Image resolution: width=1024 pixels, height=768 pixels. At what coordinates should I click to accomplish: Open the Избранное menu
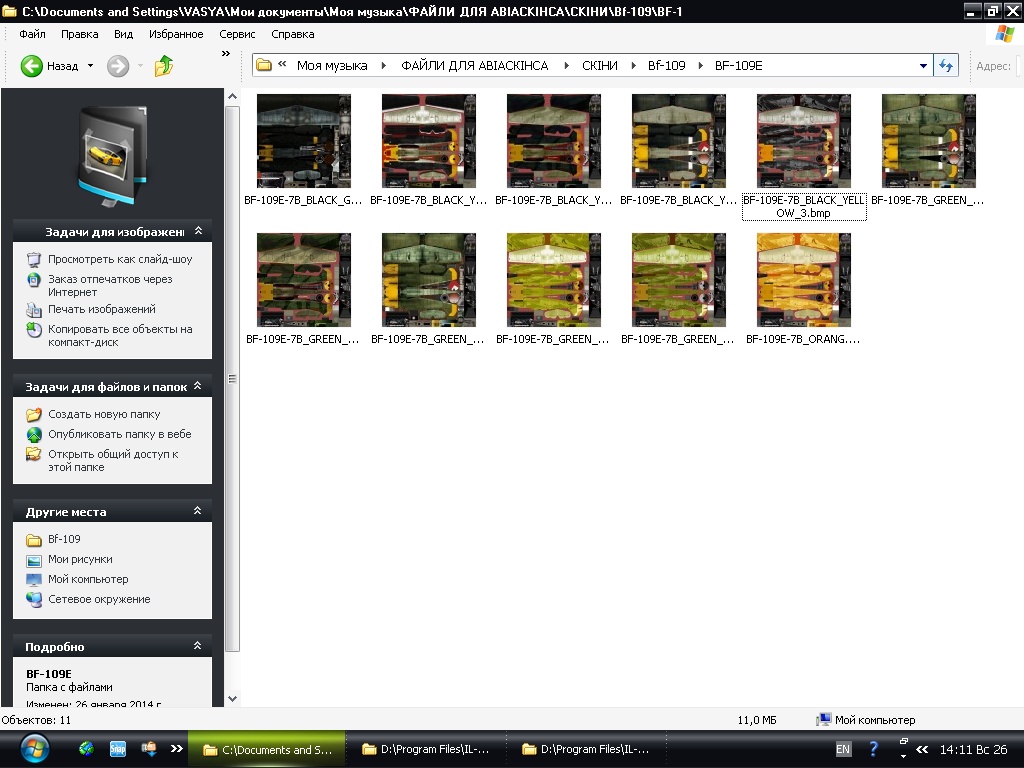click(176, 34)
